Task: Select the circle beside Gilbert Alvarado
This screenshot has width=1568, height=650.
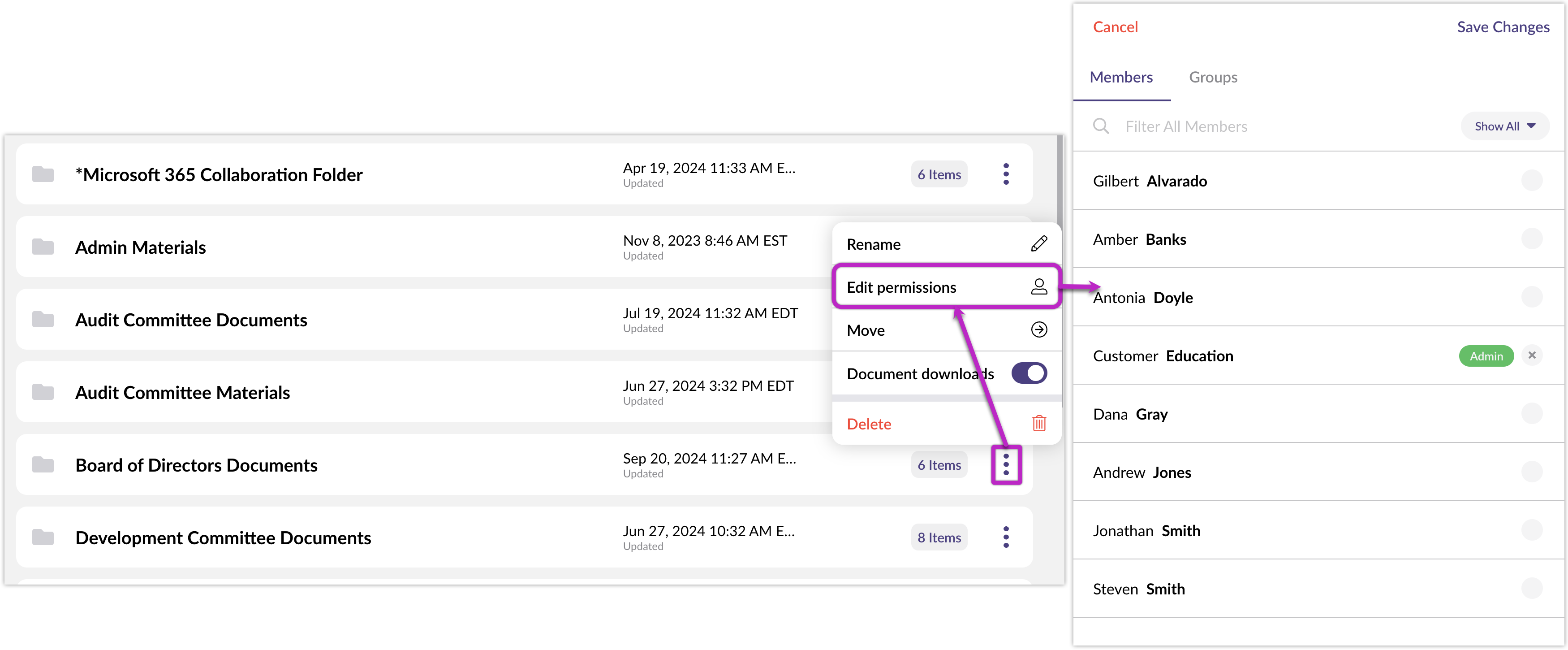Action: coord(1531,181)
